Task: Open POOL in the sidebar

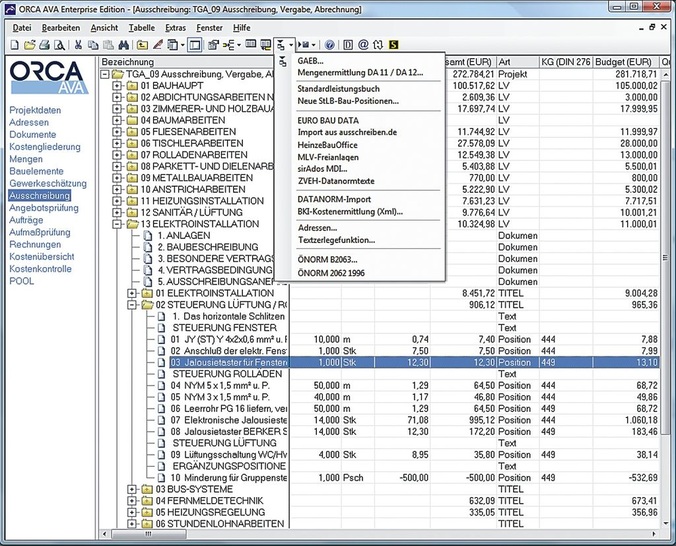Action: 22,281
